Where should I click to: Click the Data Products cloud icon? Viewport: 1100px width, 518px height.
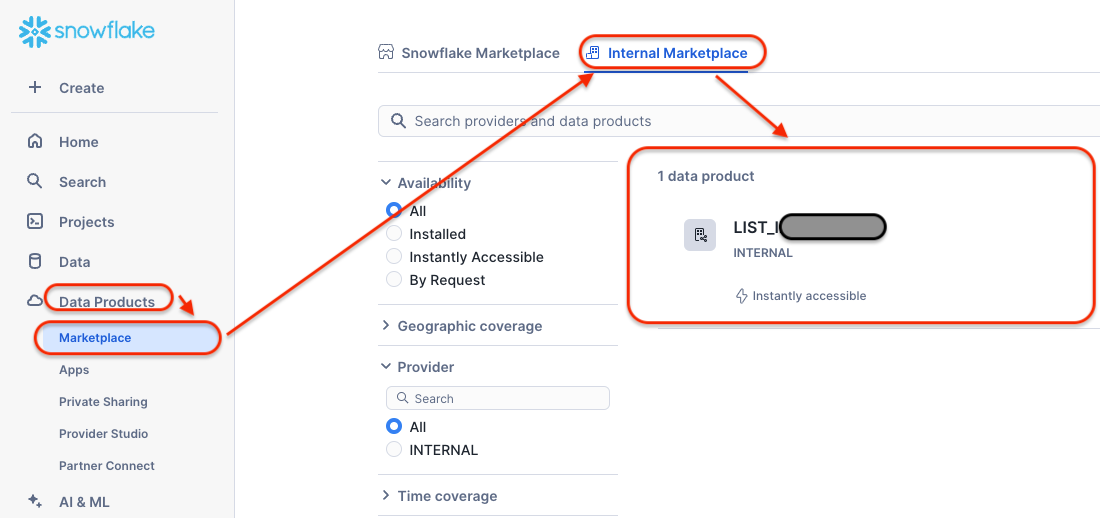[x=34, y=301]
